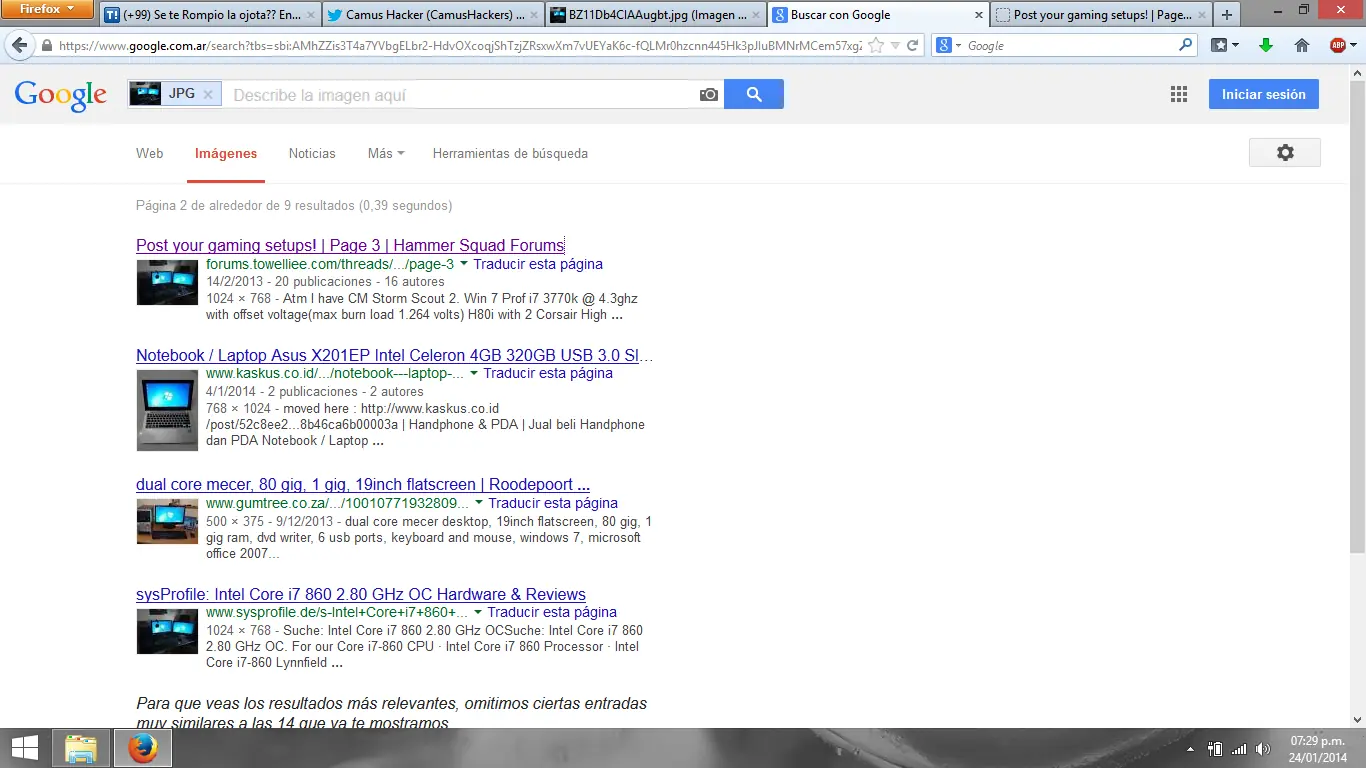Viewport: 1366px width, 768px height.
Task: Click thumbnail of the sysProfile result
Action: pos(167,631)
